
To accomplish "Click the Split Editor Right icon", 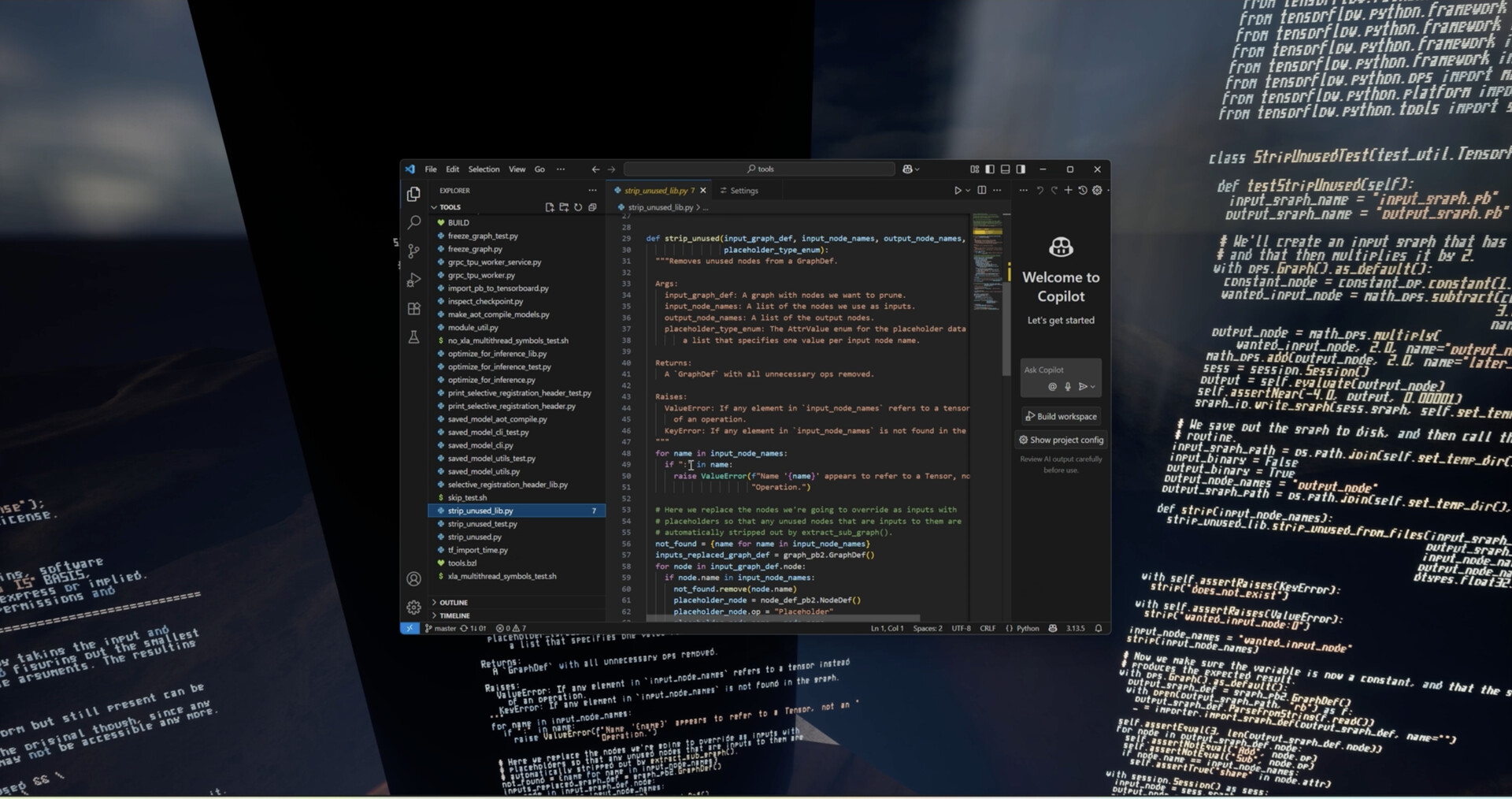I will 981,190.
